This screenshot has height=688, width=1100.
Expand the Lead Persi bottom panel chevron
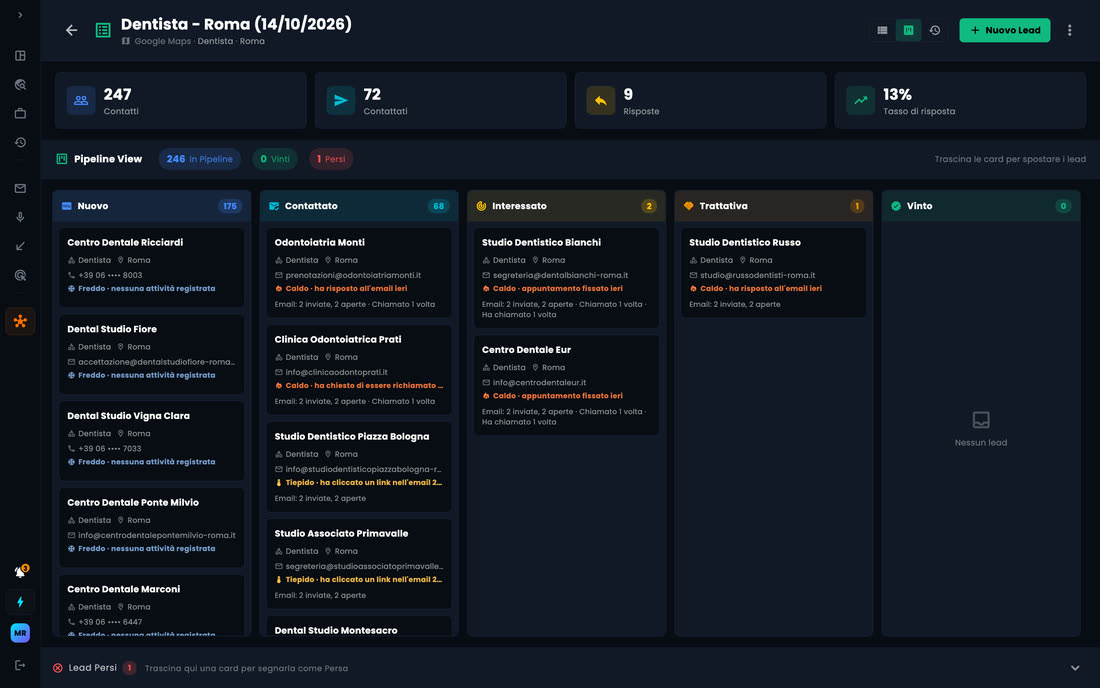[1075, 668]
